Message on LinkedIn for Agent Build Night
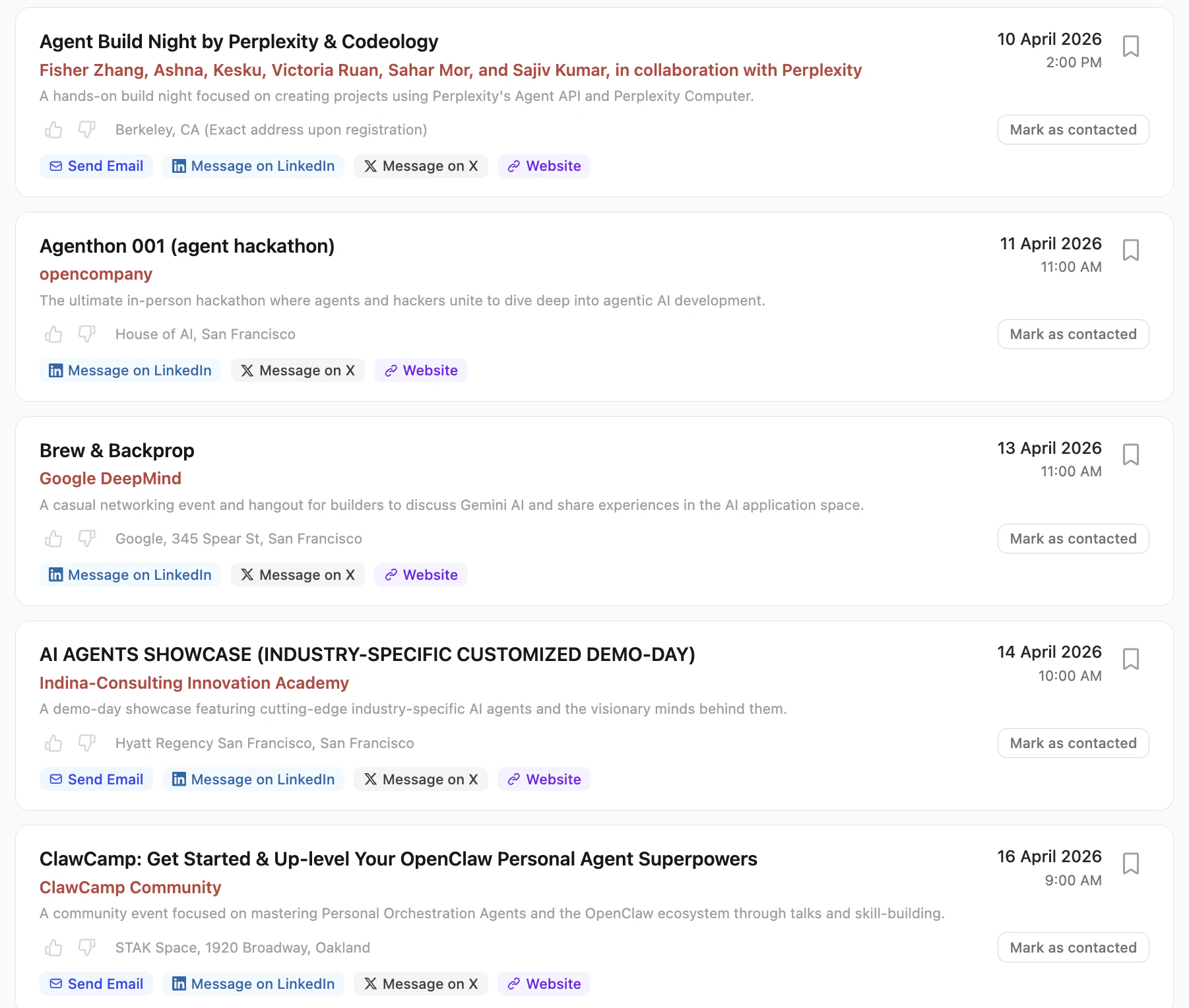Image resolution: width=1189 pixels, height=1008 pixels. click(x=253, y=166)
